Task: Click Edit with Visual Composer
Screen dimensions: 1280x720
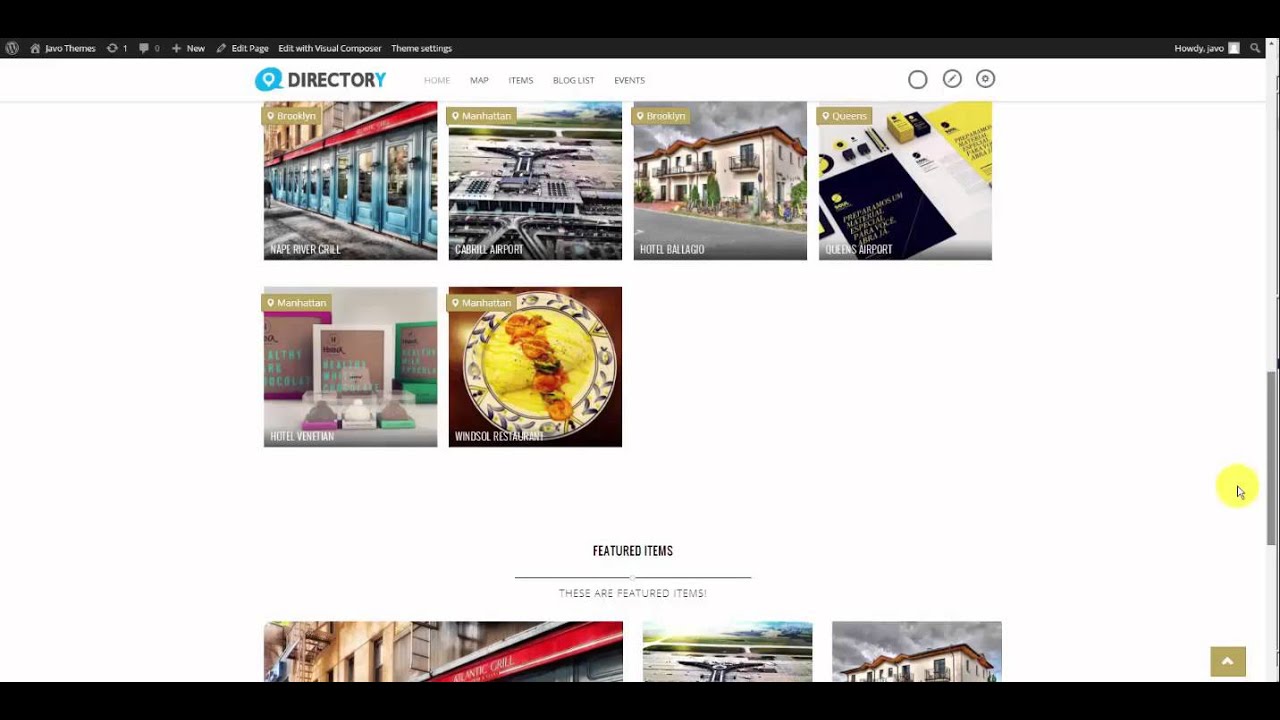Action: 330,48
